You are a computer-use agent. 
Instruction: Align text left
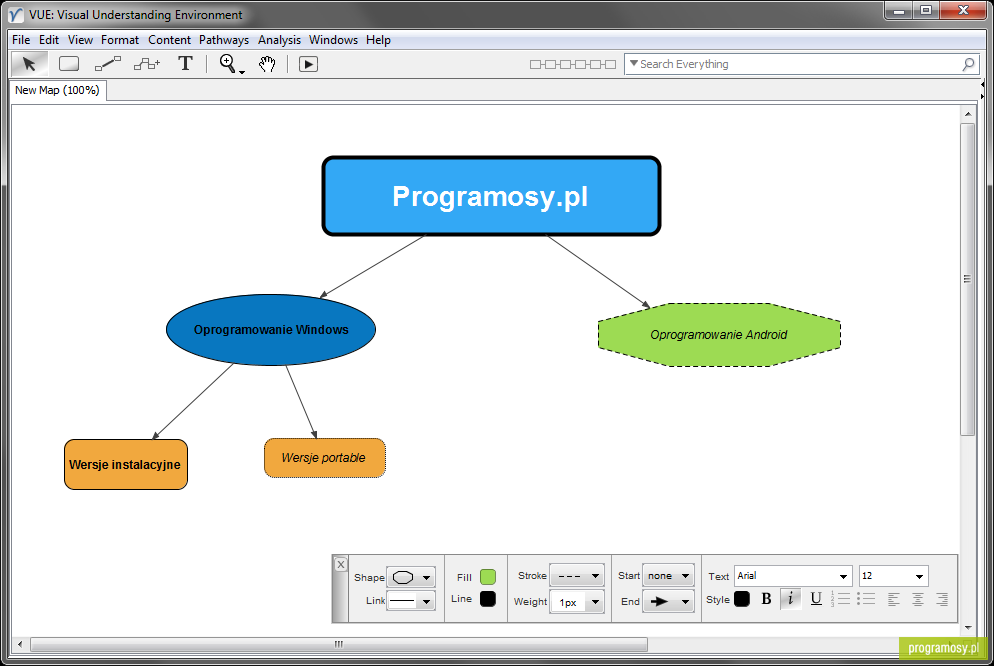pyautogui.click(x=894, y=599)
